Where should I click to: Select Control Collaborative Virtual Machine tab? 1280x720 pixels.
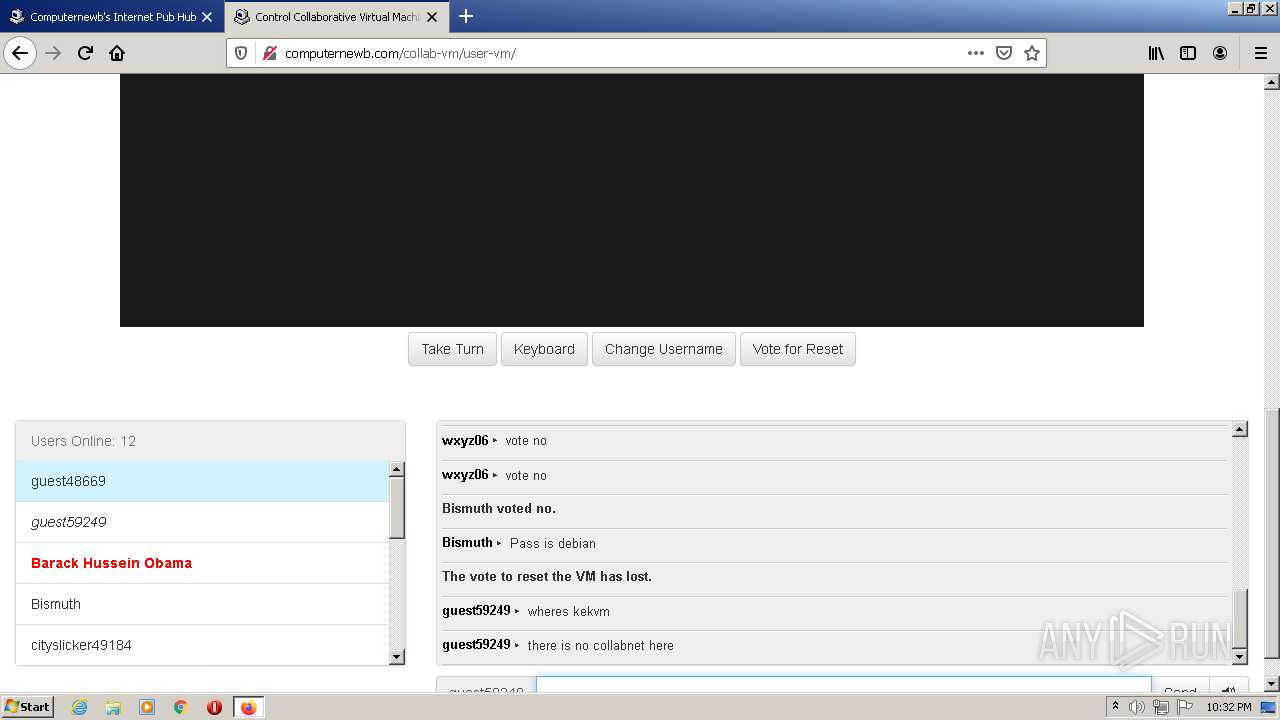click(336, 17)
